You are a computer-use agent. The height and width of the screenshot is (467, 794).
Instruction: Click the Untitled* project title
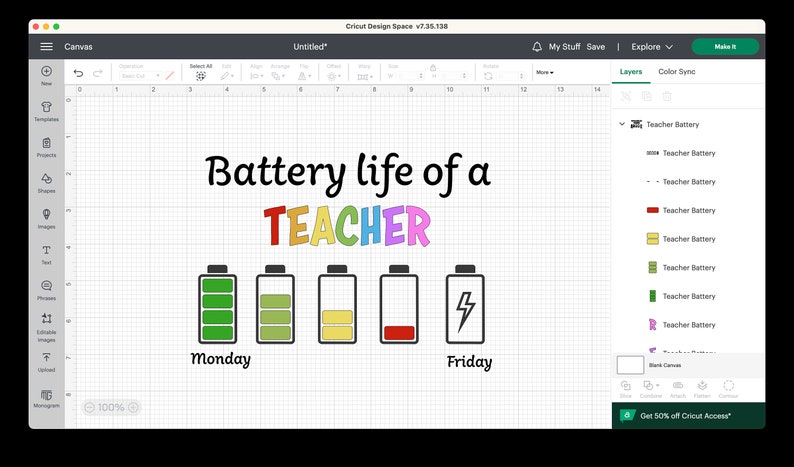(310, 47)
